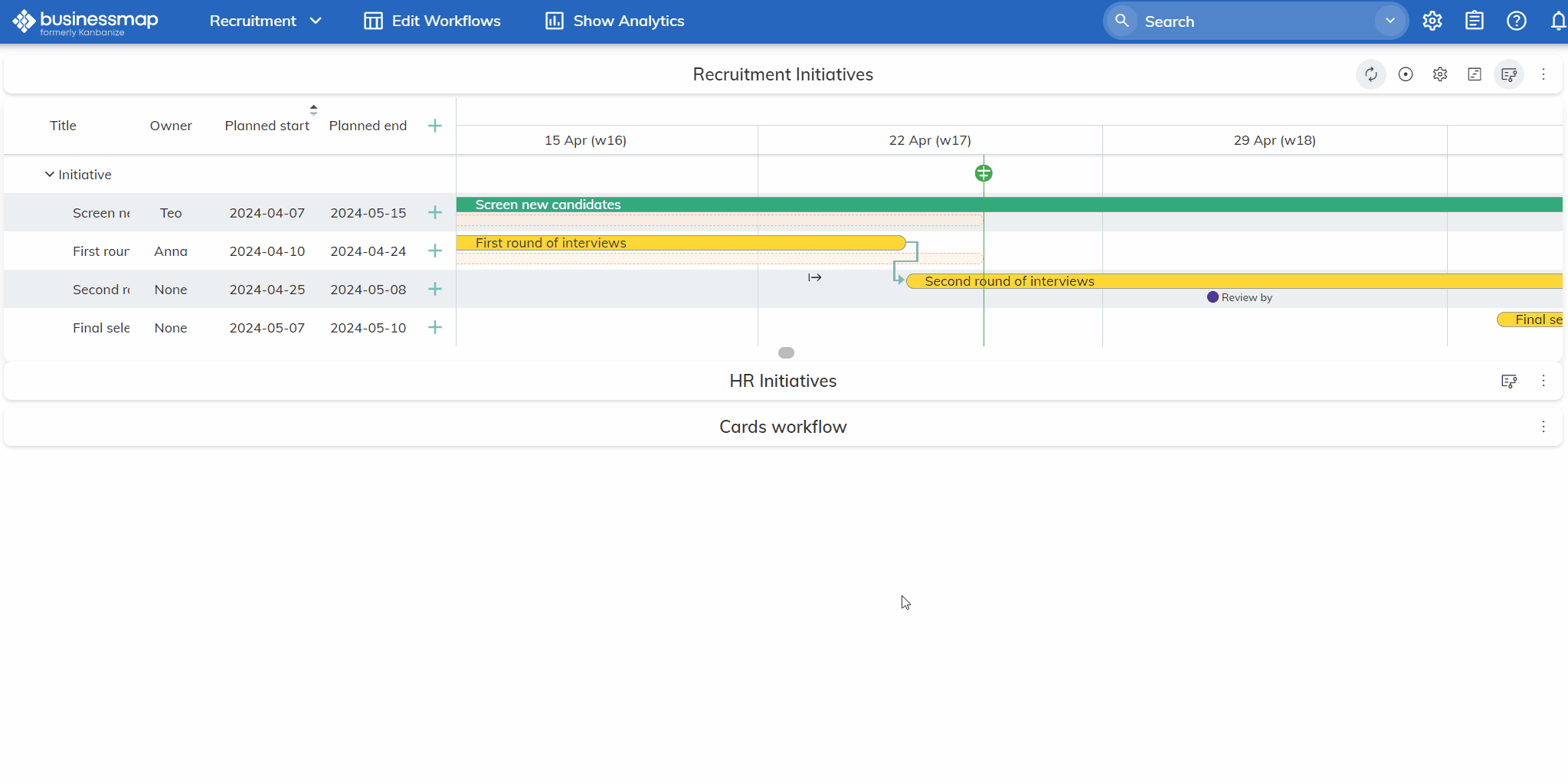Click the 22 Apr (w17) week header
Image resolution: width=1568 pixels, height=783 pixels.
pyautogui.click(x=930, y=140)
